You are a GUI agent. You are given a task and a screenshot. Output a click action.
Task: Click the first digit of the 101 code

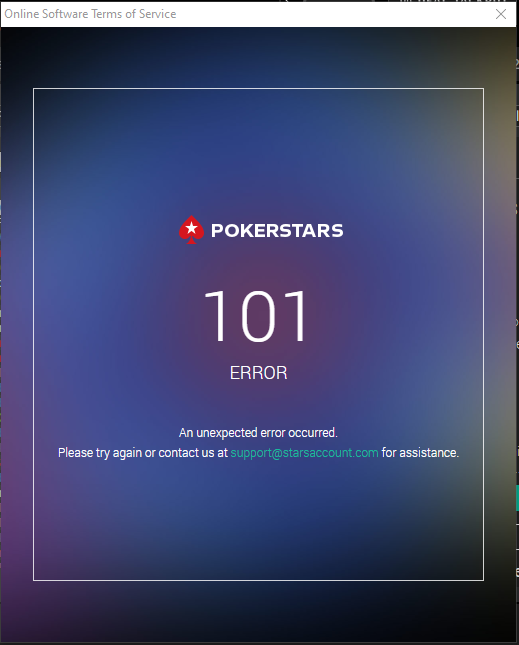[215, 316]
